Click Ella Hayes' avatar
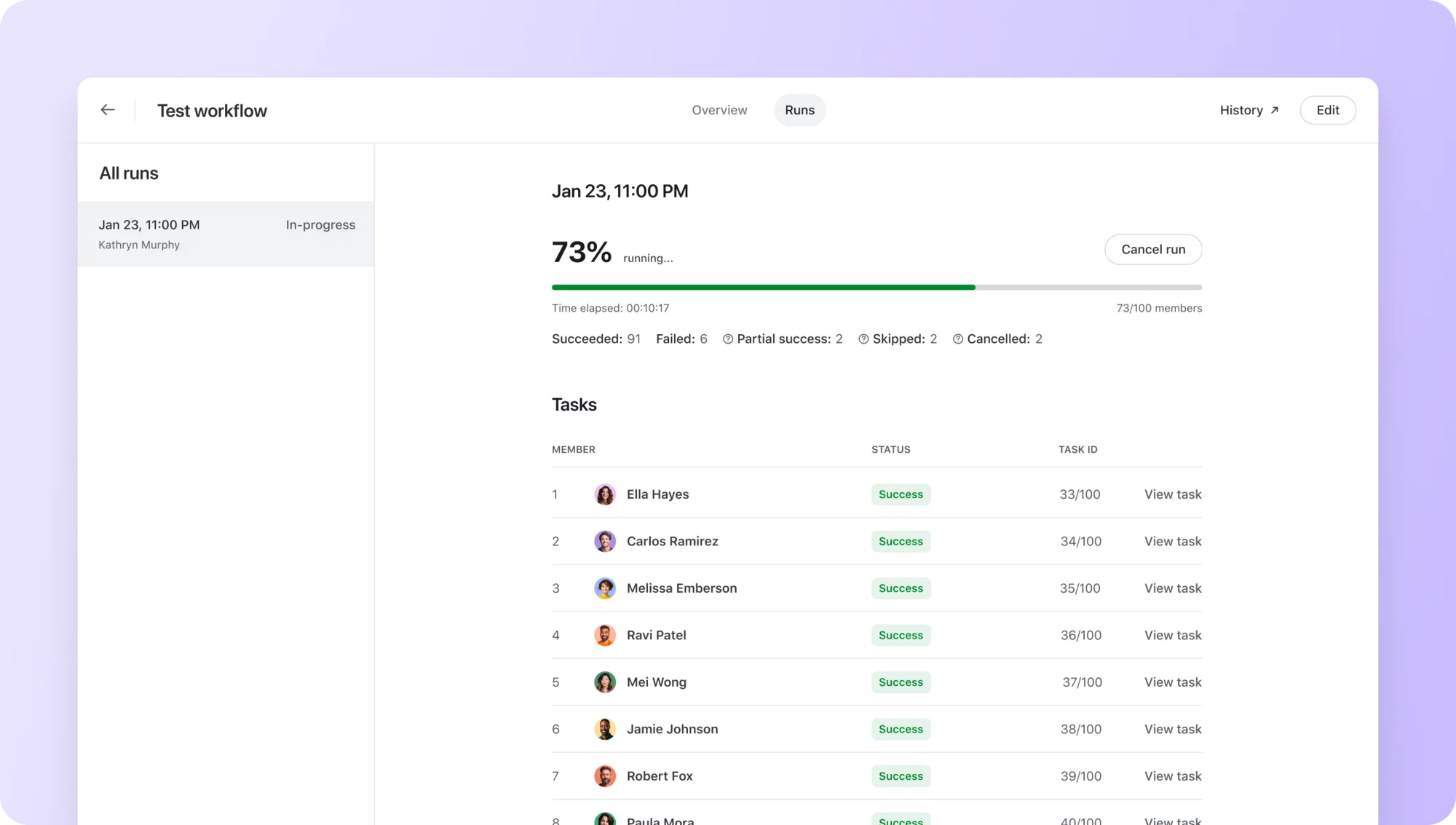This screenshot has width=1456, height=825. point(605,494)
